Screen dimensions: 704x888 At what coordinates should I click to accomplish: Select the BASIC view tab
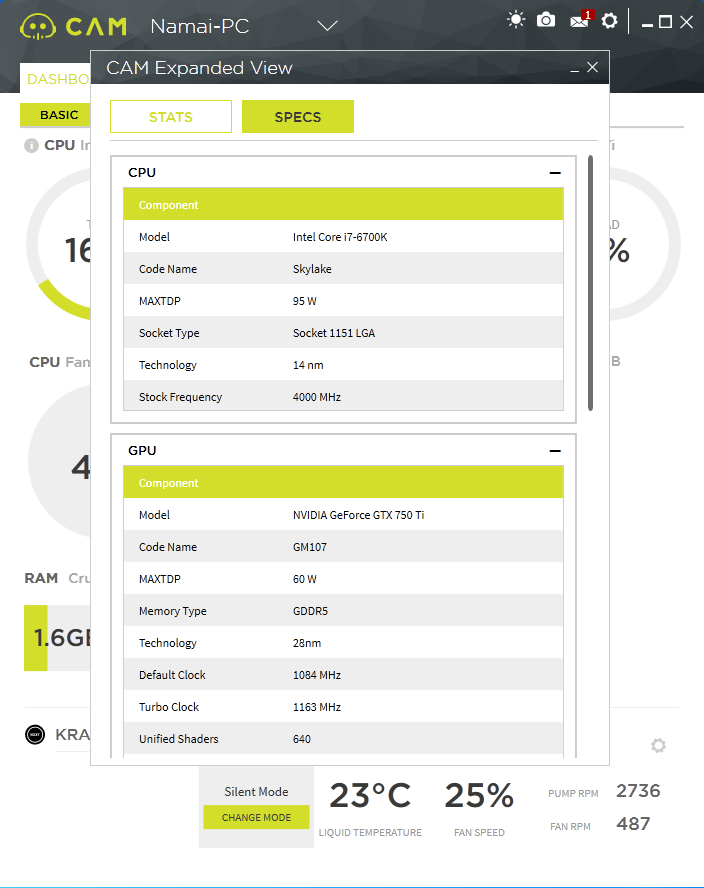pos(56,115)
